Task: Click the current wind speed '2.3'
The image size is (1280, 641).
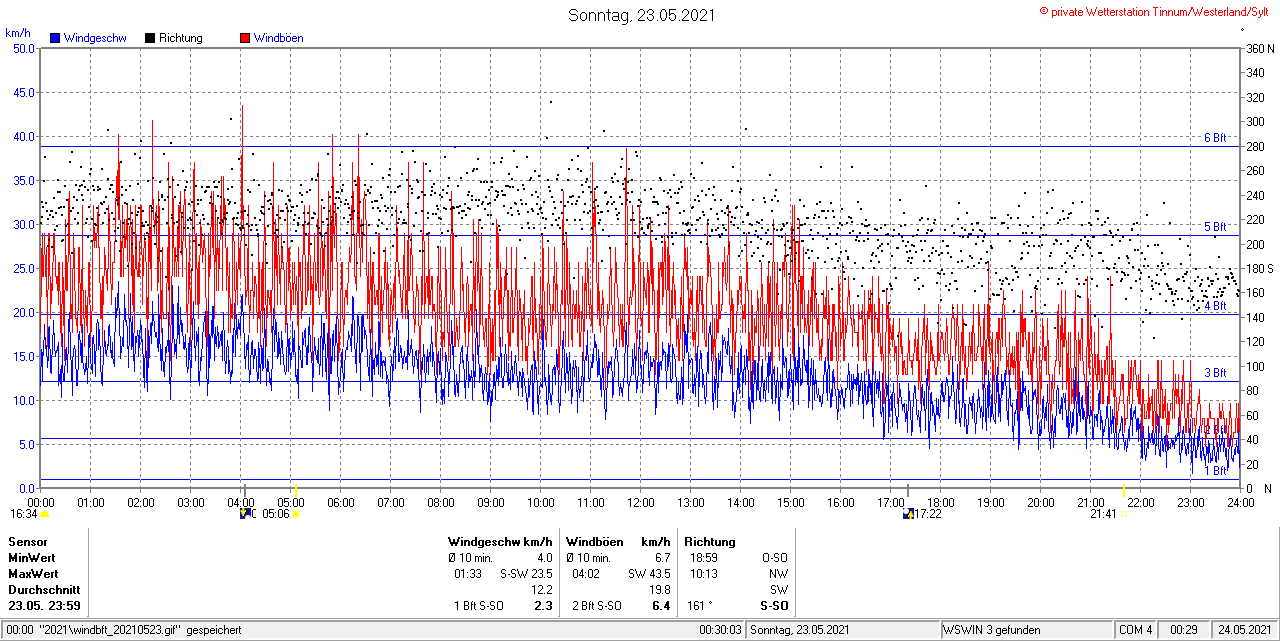Action: (x=544, y=606)
